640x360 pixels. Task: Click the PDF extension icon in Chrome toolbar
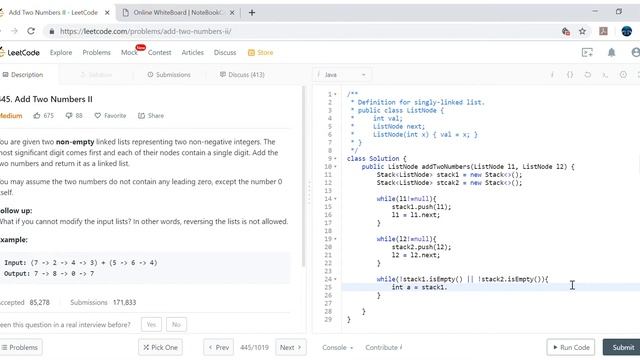tap(603, 31)
